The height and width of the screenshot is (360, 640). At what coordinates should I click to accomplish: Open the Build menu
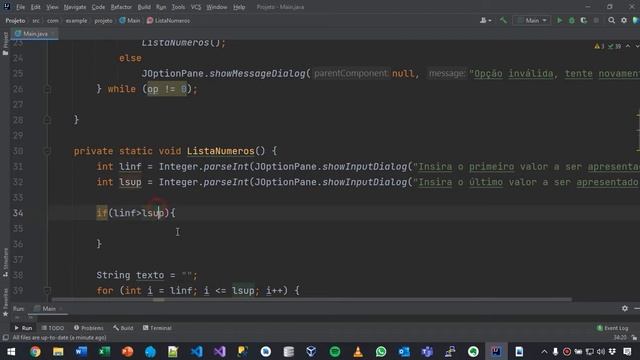144,7
